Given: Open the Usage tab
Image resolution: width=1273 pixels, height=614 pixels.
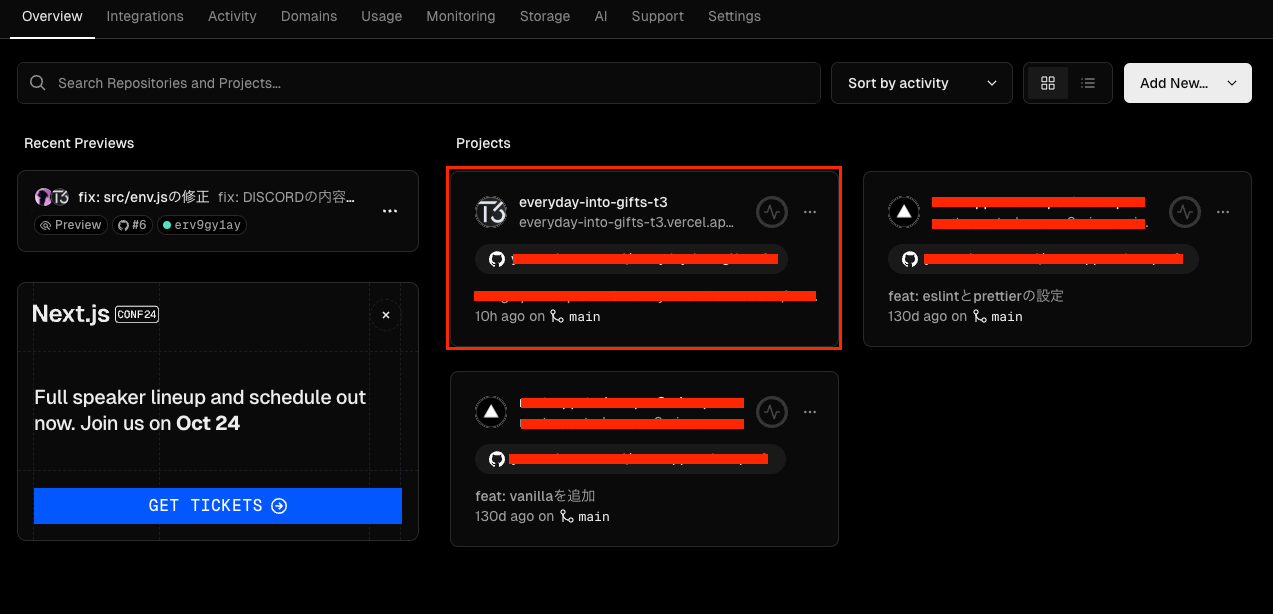Looking at the screenshot, I should 381,16.
